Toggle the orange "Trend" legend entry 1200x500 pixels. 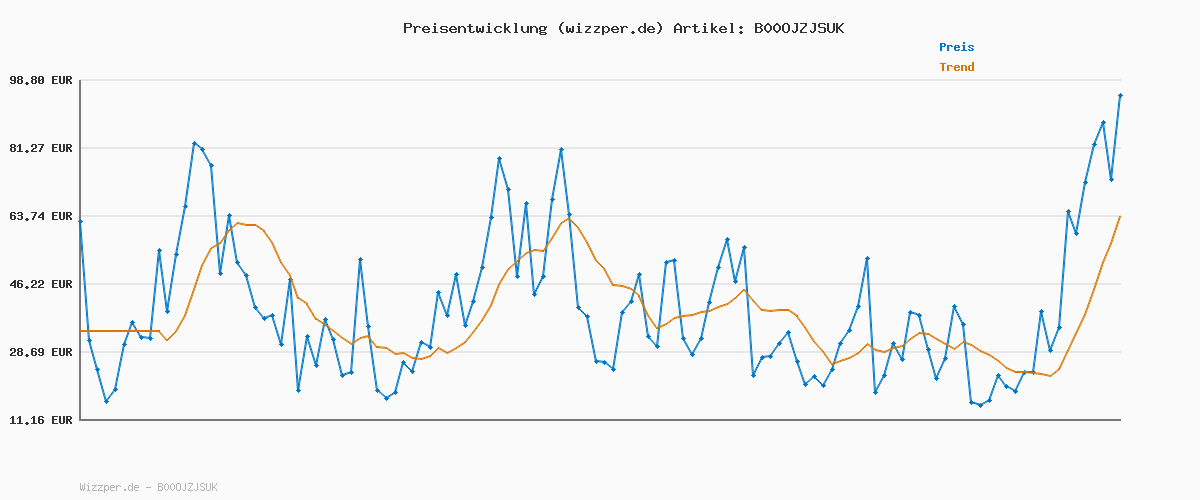click(956, 67)
